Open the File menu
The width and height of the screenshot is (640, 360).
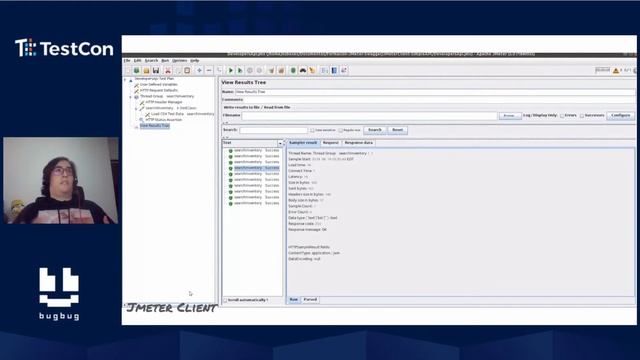(x=127, y=60)
